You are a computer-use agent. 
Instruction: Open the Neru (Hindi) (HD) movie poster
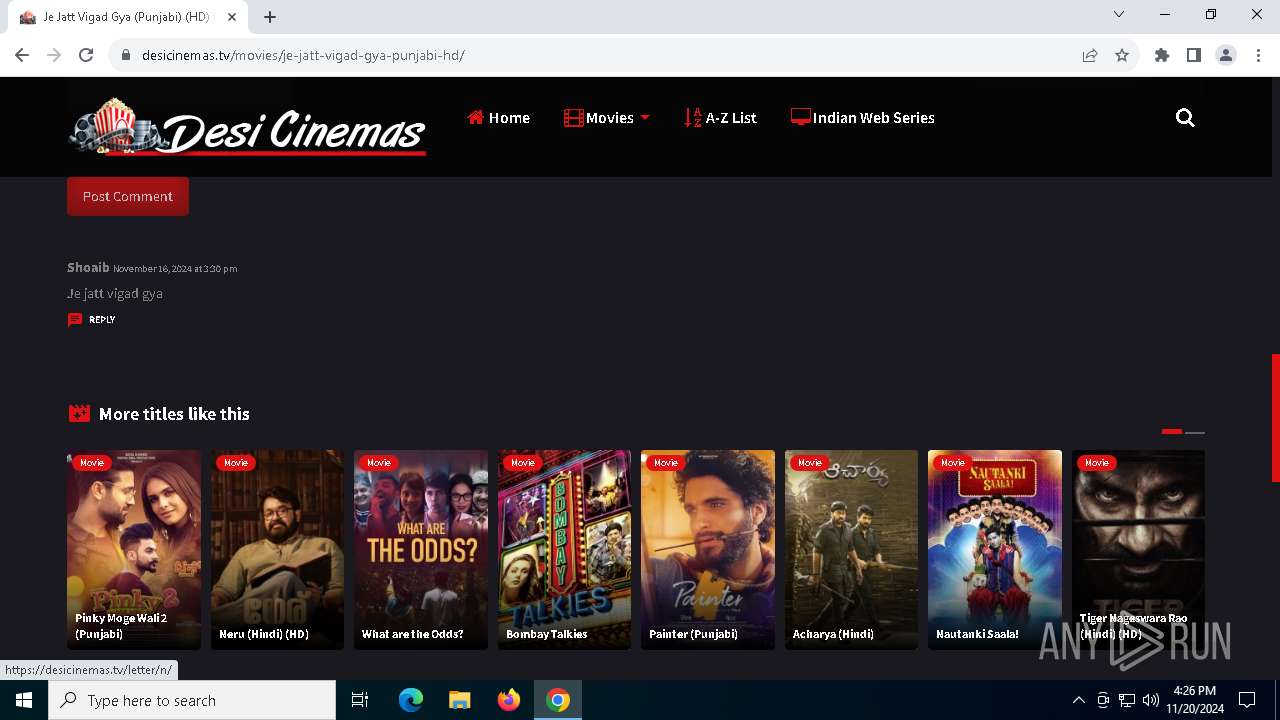pyautogui.click(x=277, y=550)
